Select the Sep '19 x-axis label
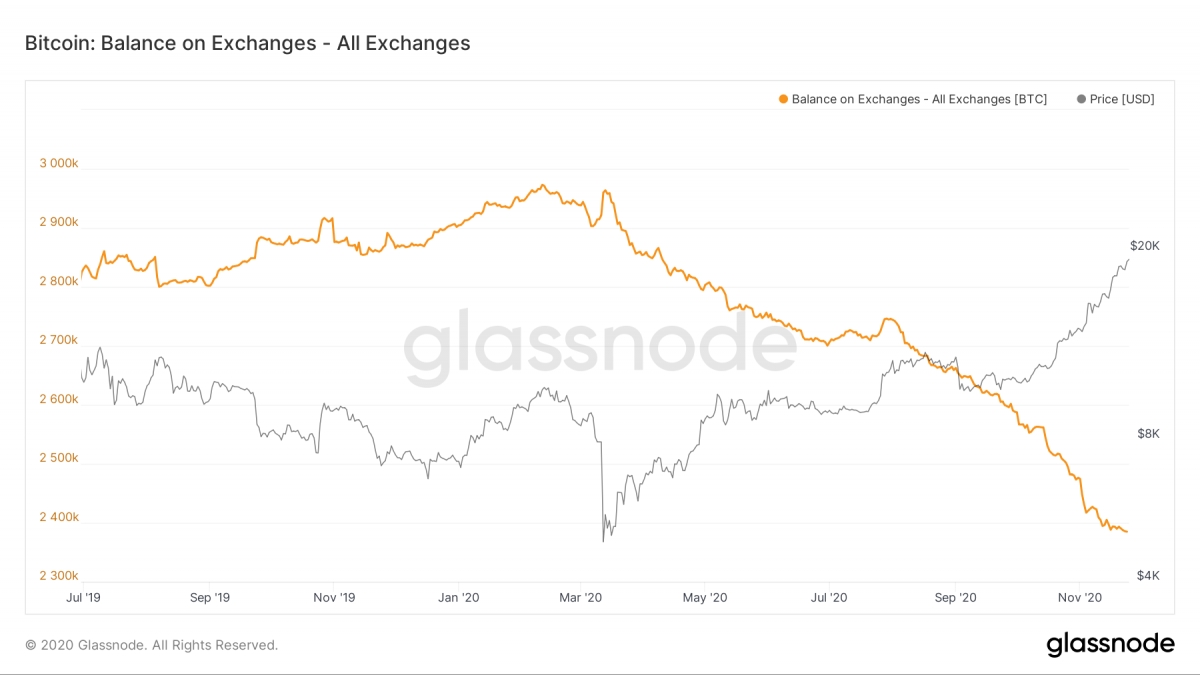1200x675 pixels. tap(209, 597)
